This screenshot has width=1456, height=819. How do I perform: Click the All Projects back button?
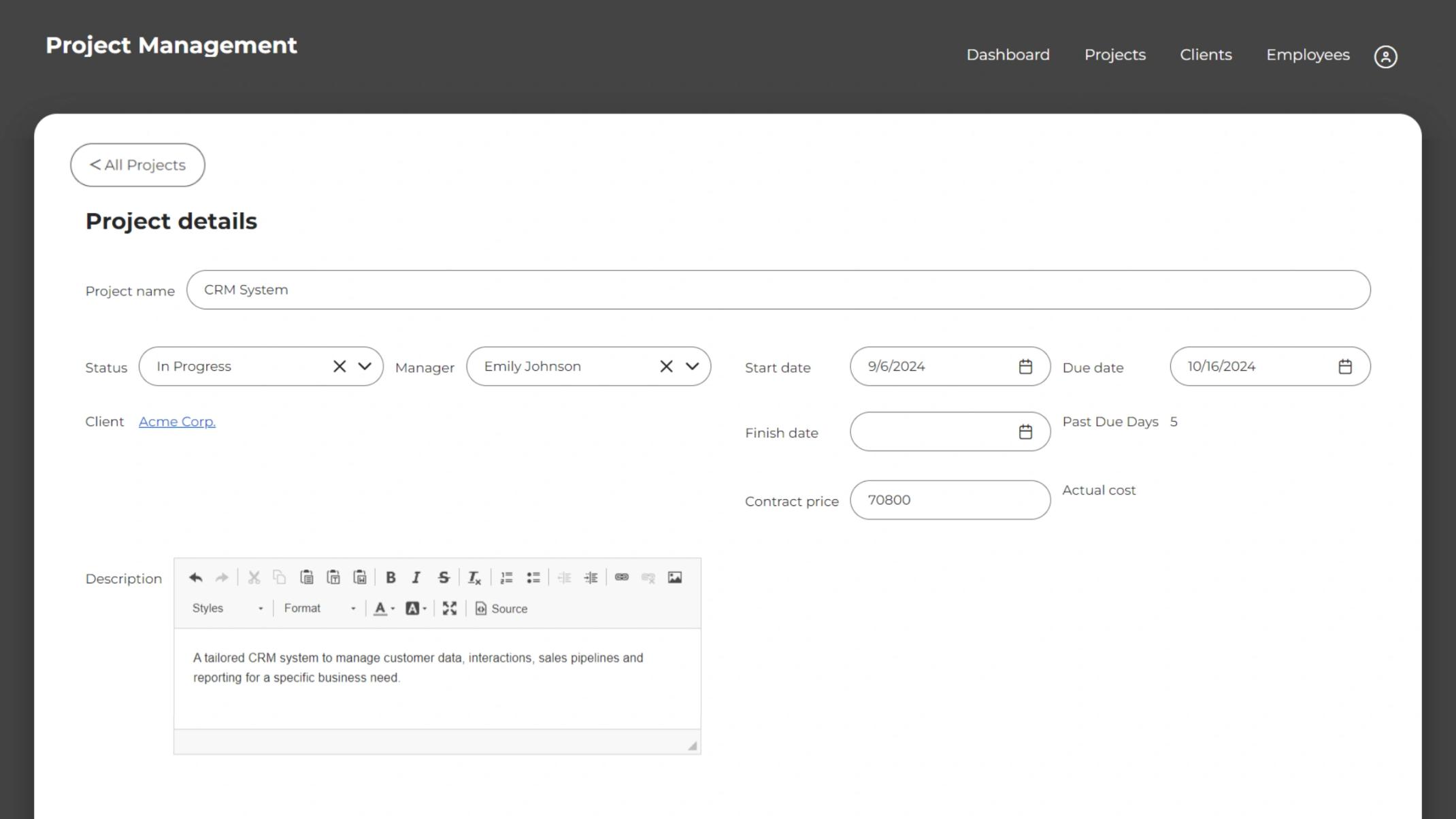coord(137,165)
